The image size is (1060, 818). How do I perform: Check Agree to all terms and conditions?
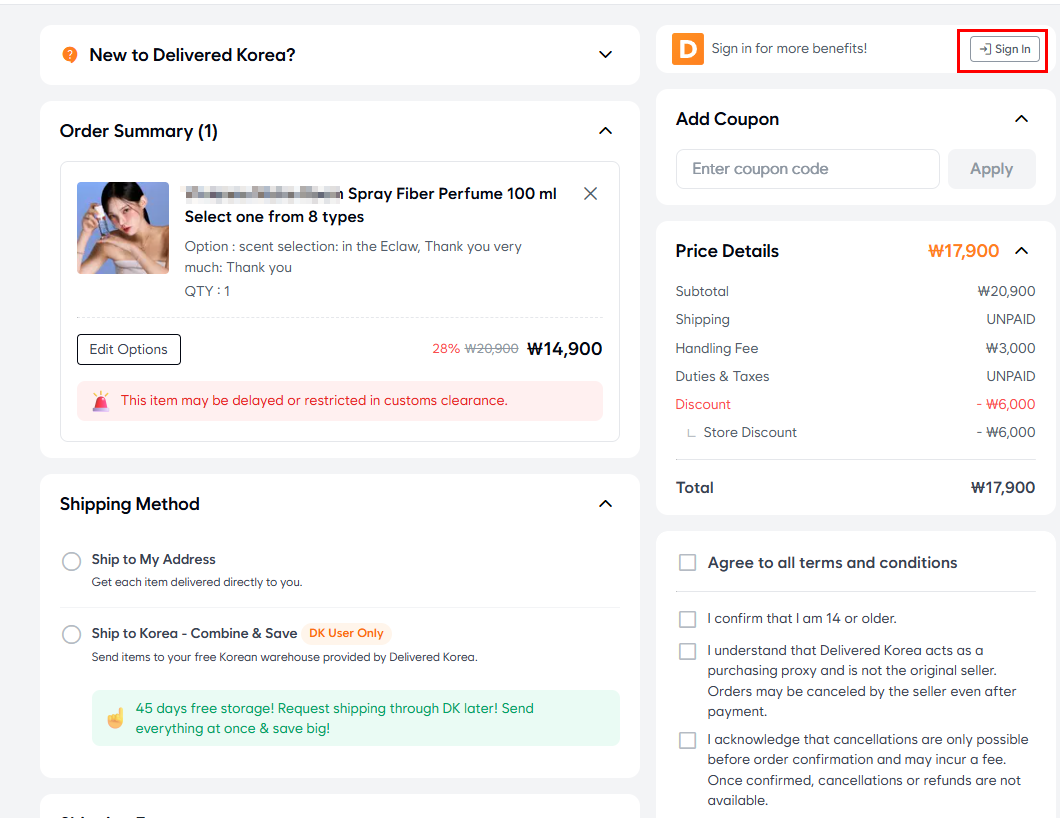[688, 563]
